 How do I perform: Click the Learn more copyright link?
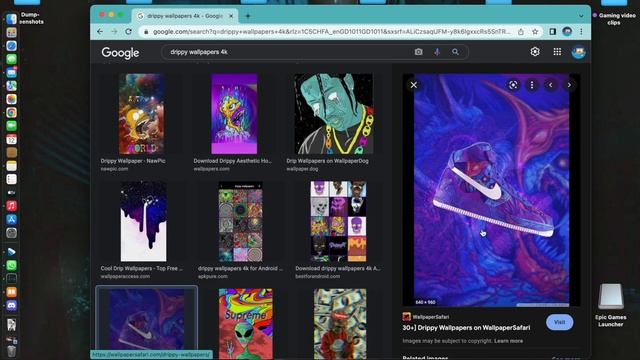pos(509,341)
